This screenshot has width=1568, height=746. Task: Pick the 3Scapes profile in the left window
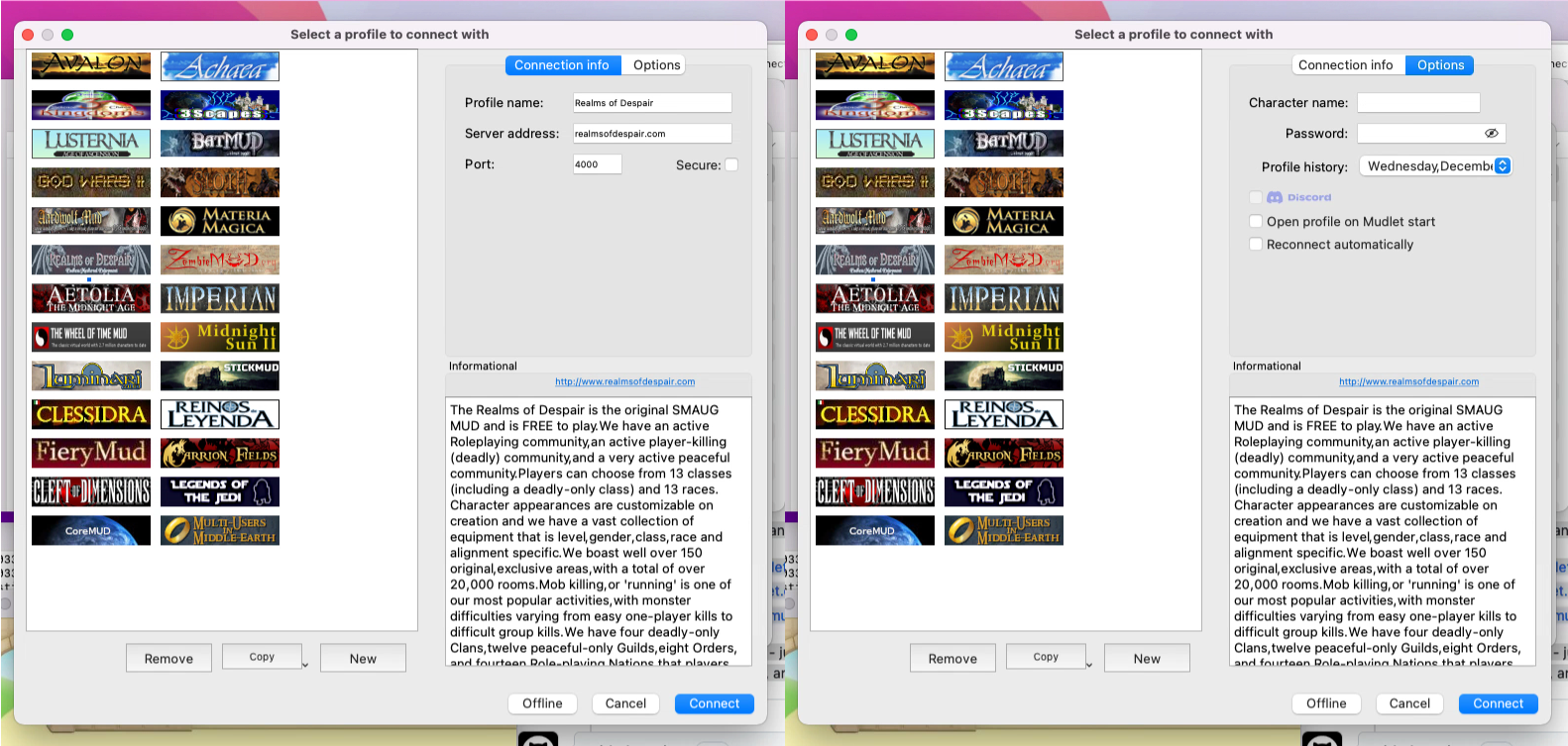tap(220, 105)
